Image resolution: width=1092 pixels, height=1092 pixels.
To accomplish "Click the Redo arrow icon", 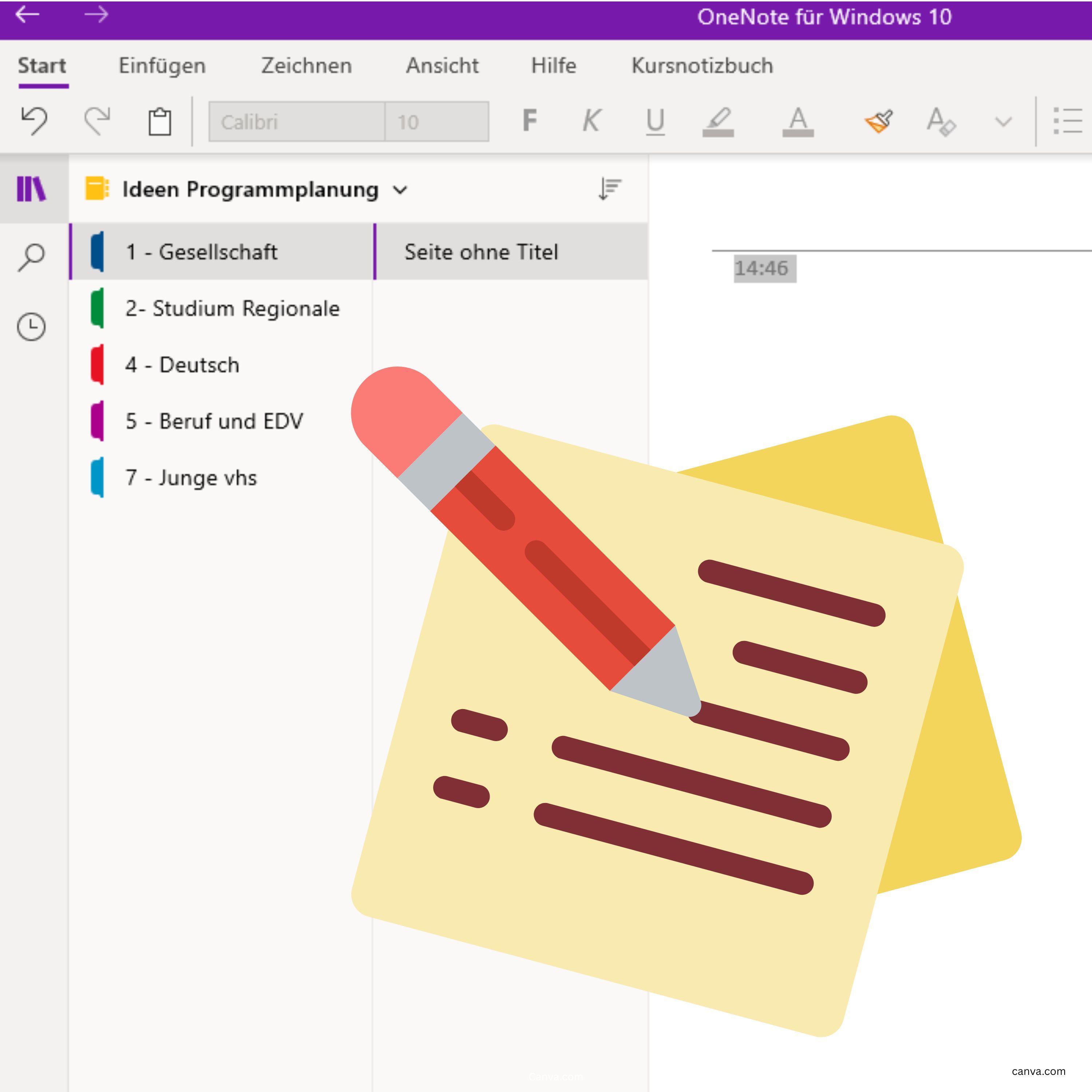I will coord(97,120).
